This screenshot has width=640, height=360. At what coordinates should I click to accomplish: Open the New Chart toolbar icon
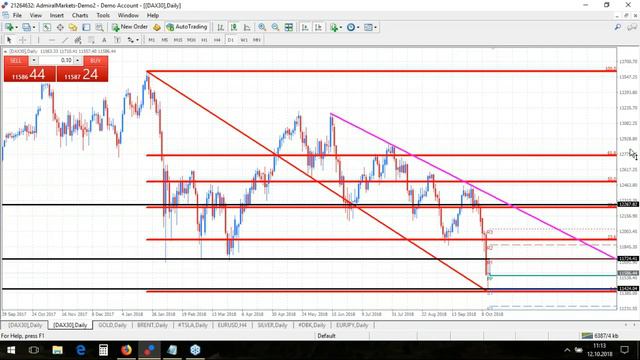click(9, 27)
